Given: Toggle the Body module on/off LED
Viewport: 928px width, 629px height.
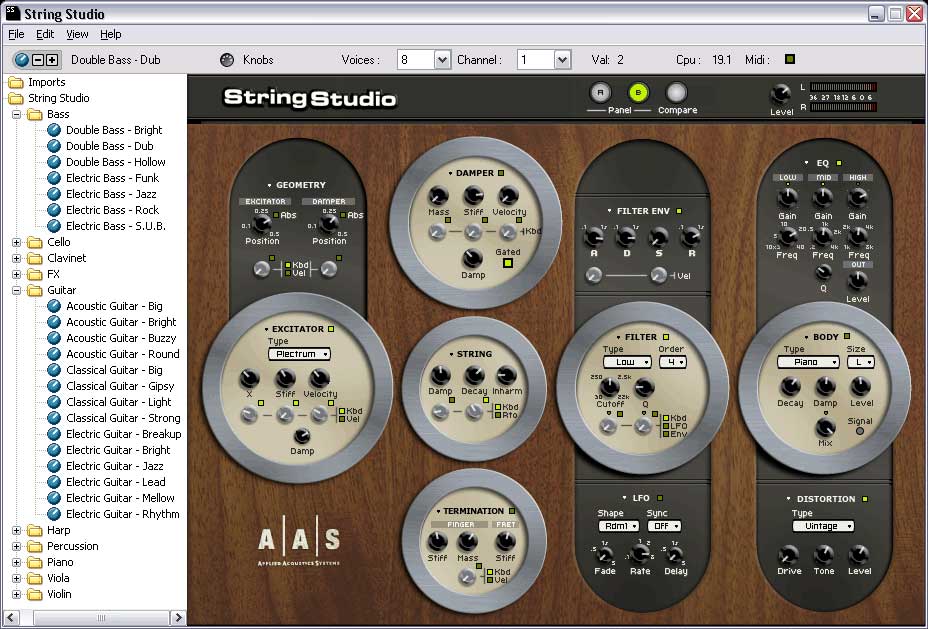Looking at the screenshot, I should click(x=847, y=336).
